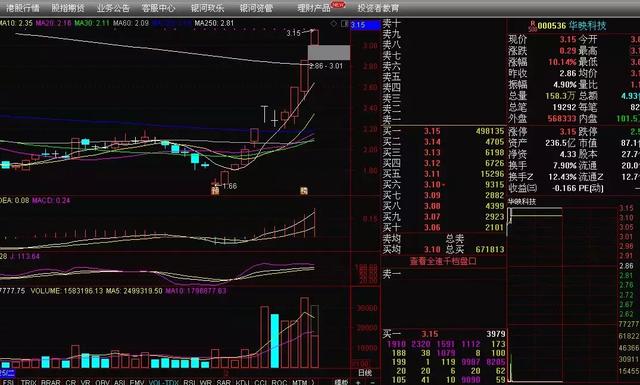The image size is (640, 385).
Task: Click the orange marker under the latest candles
Action: tap(304, 191)
